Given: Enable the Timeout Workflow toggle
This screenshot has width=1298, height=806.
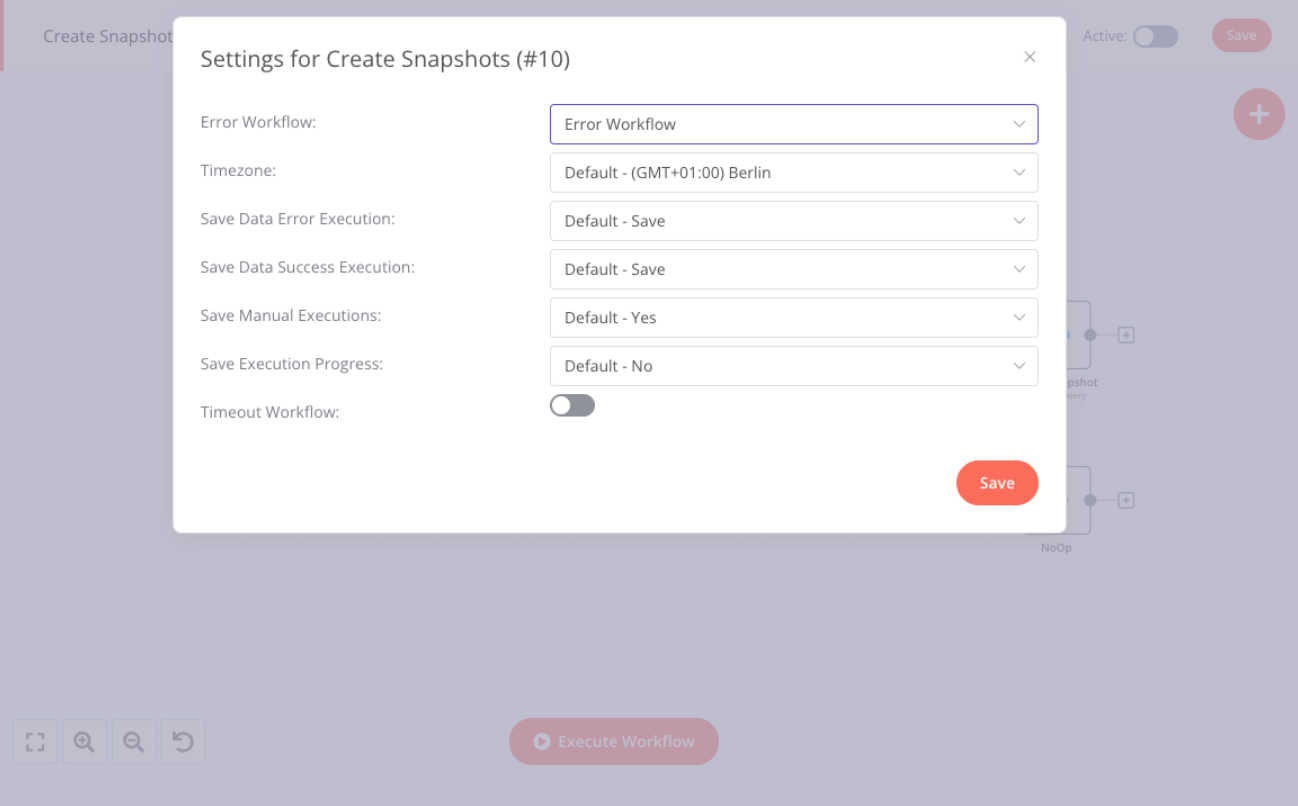Looking at the screenshot, I should point(571,405).
